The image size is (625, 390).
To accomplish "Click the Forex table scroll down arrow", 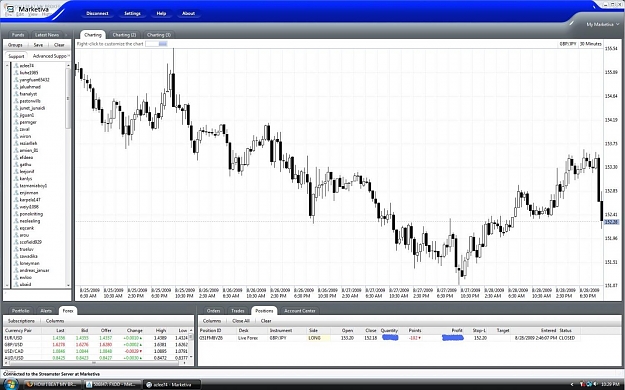I will click(191, 357).
